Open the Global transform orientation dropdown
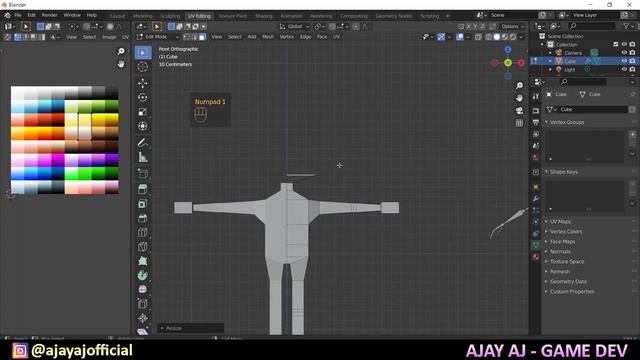The height and width of the screenshot is (360, 640). coord(295,27)
